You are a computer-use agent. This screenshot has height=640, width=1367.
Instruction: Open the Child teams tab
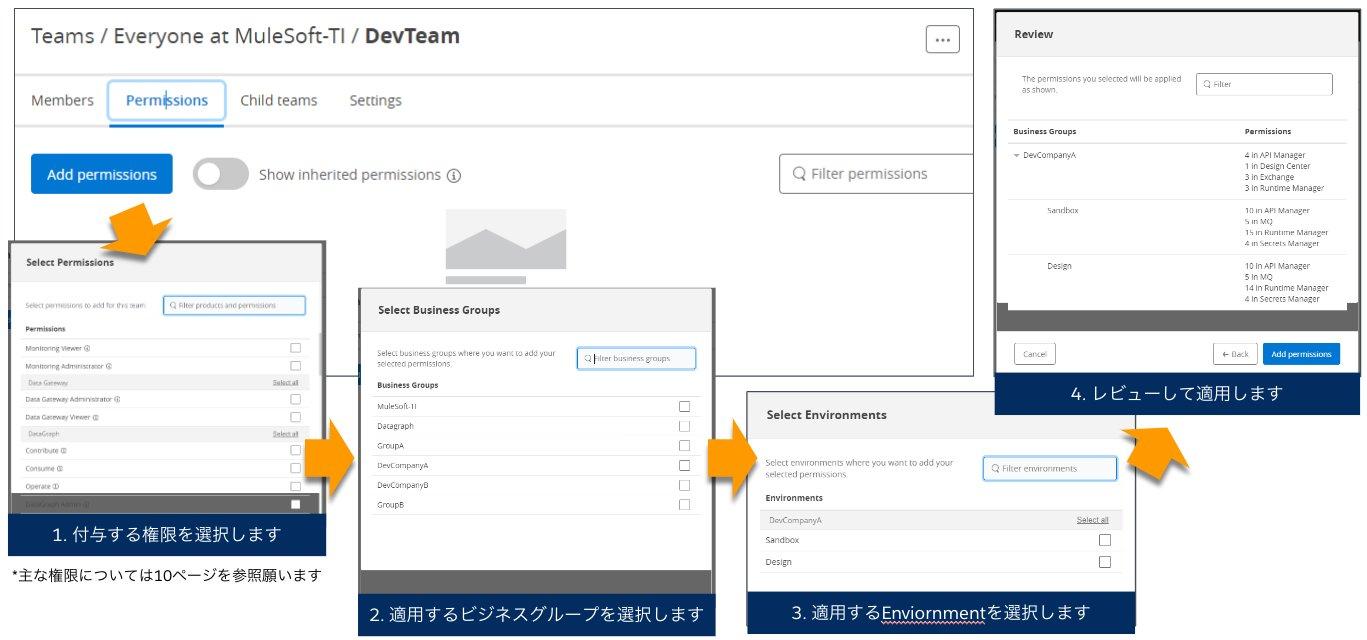click(x=278, y=100)
